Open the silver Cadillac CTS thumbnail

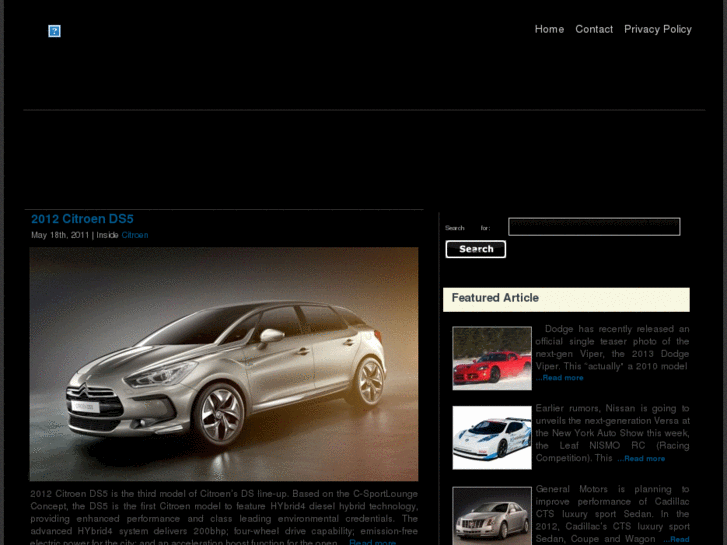click(x=492, y=516)
